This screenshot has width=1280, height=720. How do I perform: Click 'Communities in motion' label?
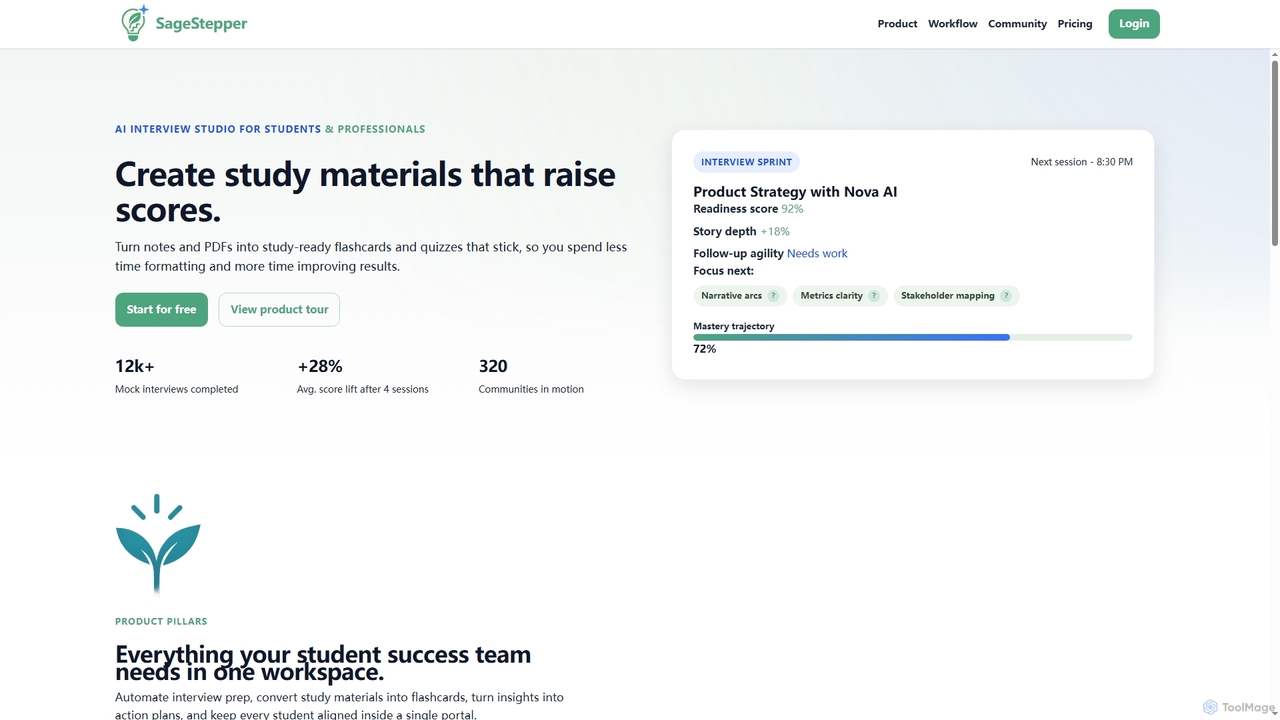click(531, 389)
